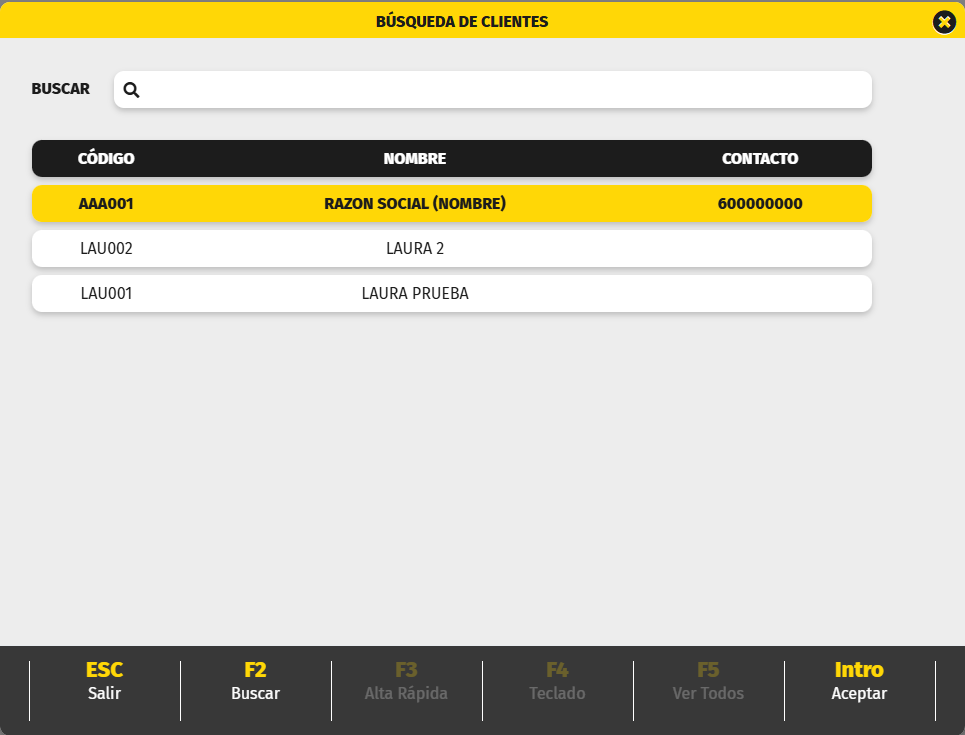Focus the Buscar text input field
The height and width of the screenshot is (735, 965).
click(x=500, y=90)
